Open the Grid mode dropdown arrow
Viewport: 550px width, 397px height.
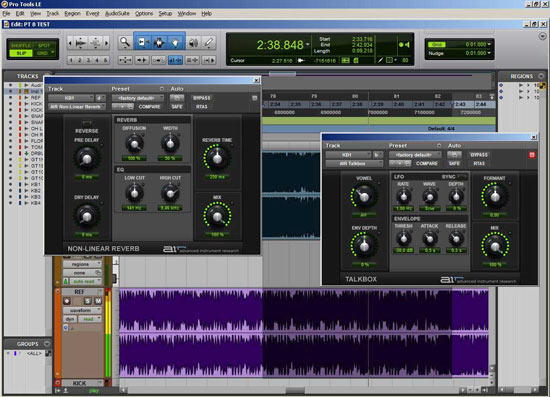[53, 53]
